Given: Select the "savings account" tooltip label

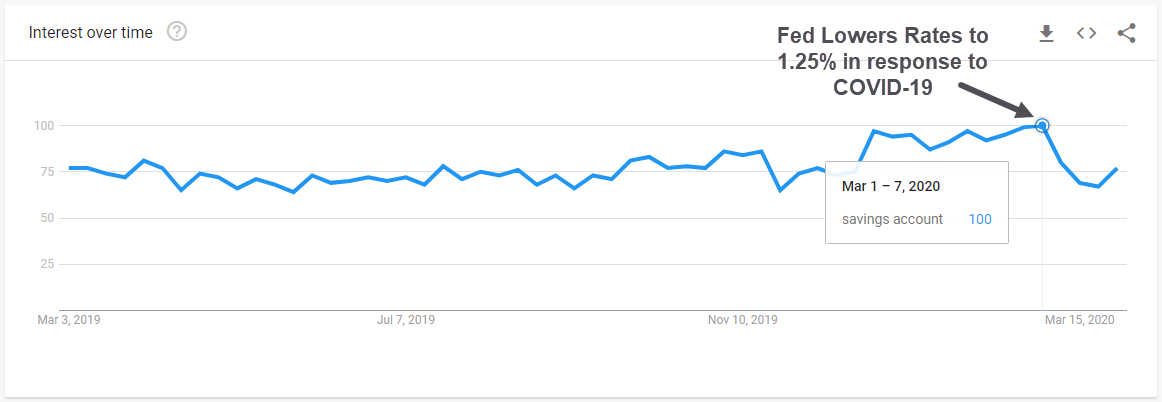Looking at the screenshot, I should [892, 219].
